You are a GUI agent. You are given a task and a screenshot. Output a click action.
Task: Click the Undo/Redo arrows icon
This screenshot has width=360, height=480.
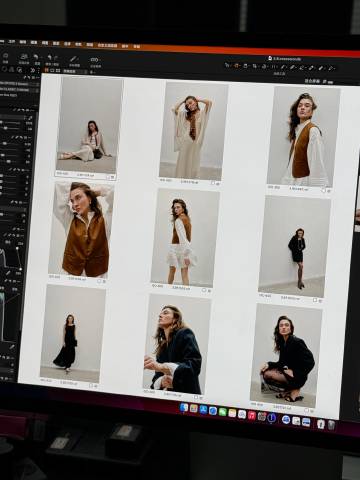point(53,57)
